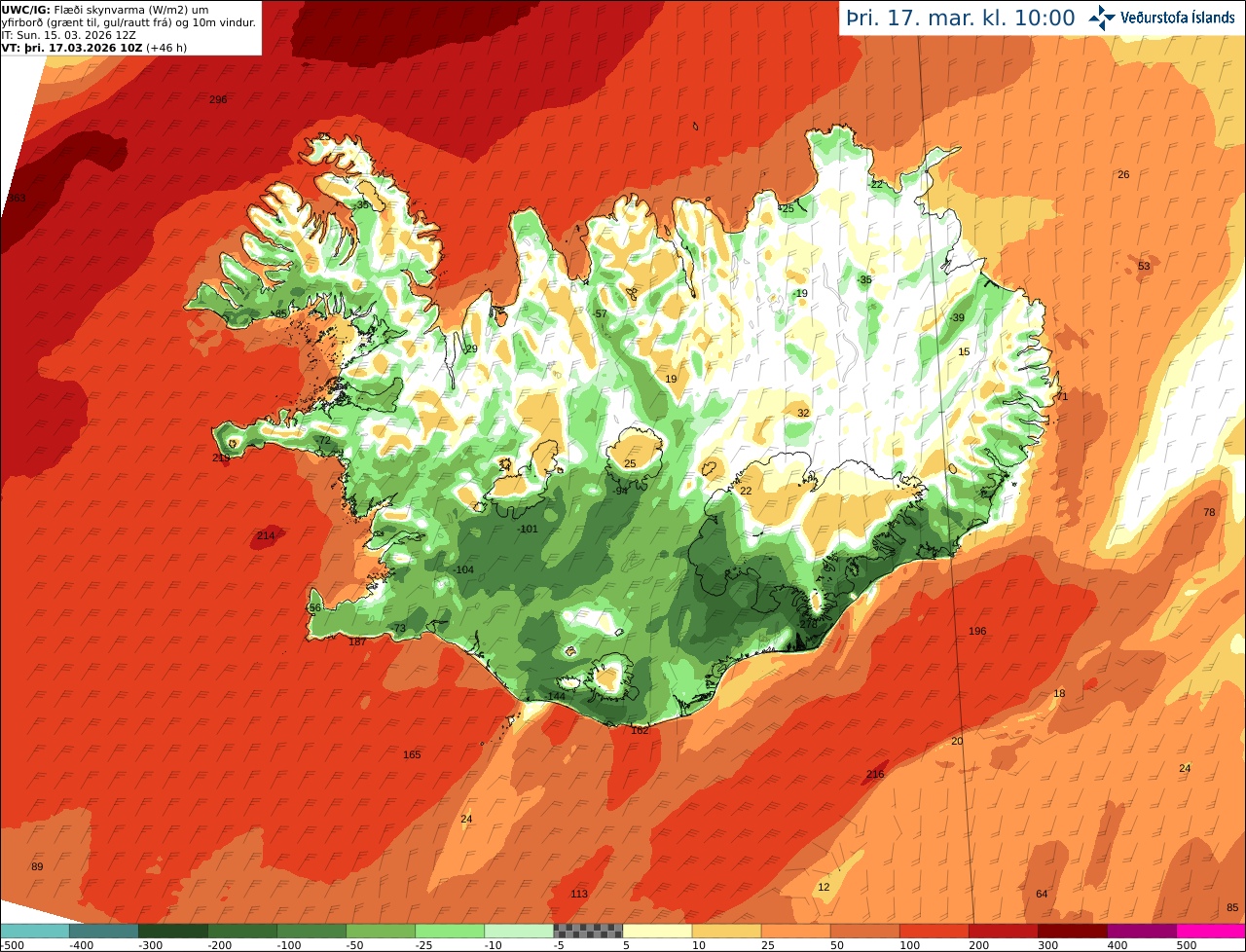Click the 78 flux value on the map
The image size is (1246, 952).
coord(1209,512)
